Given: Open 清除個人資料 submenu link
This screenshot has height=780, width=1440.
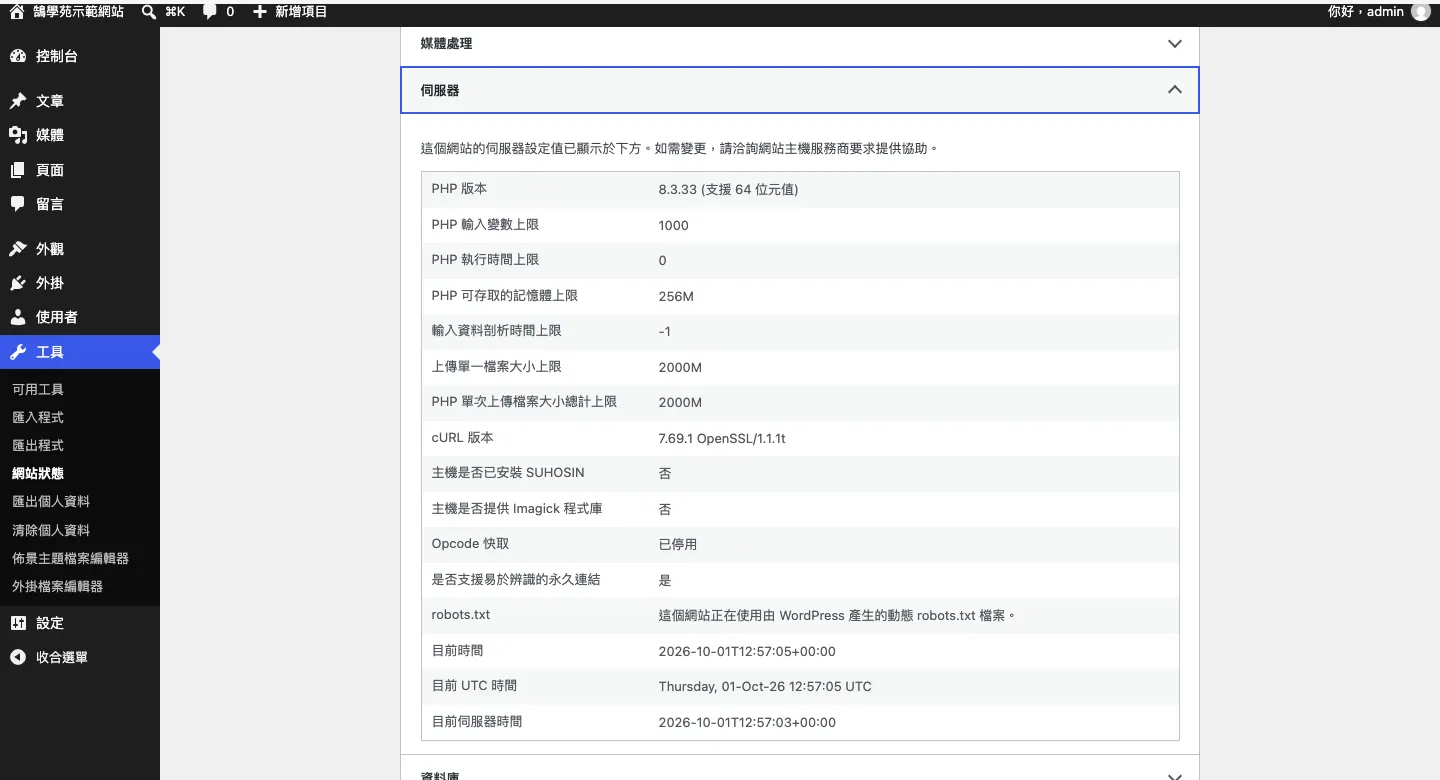Looking at the screenshot, I should [x=51, y=530].
